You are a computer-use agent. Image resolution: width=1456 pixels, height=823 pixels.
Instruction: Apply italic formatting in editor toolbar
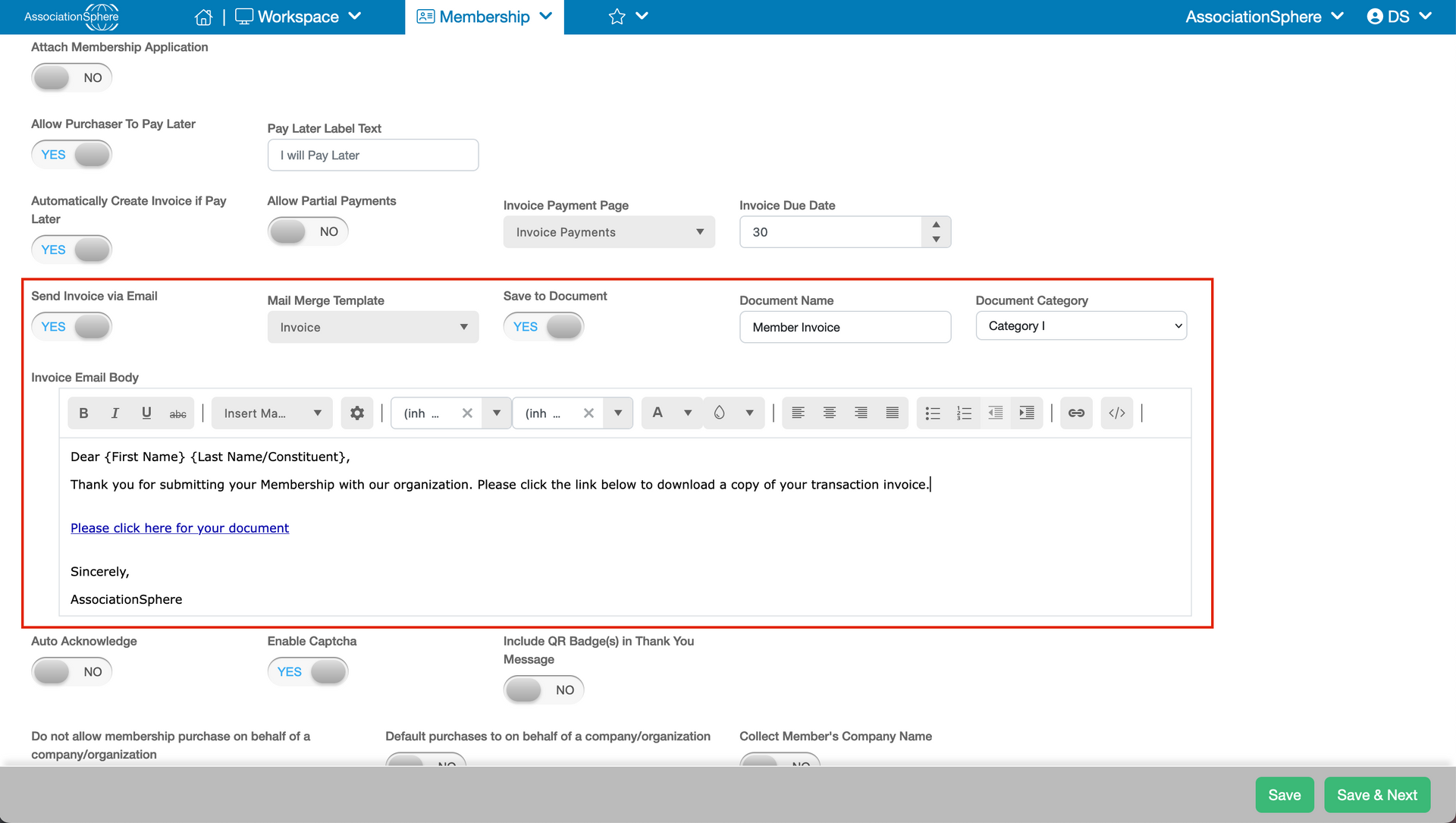[115, 413]
